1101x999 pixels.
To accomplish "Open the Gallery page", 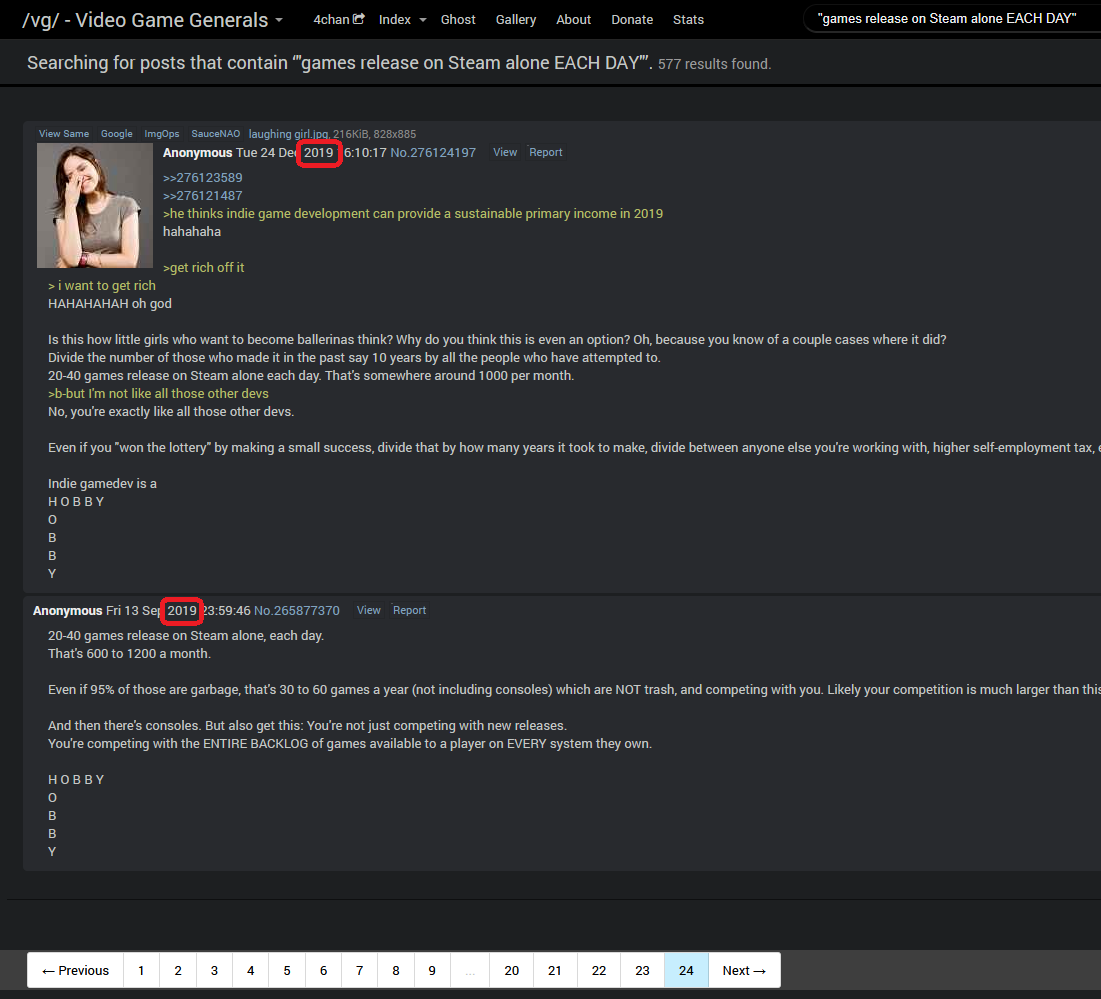I will 515,20.
